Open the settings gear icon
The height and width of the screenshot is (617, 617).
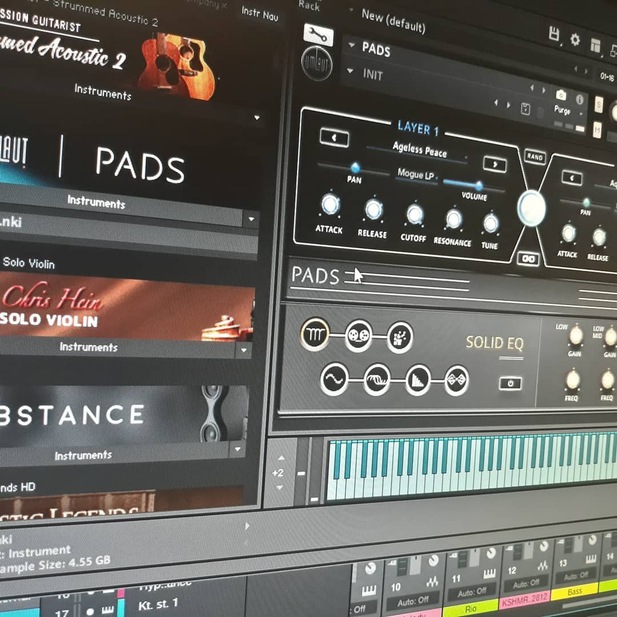pos(575,39)
